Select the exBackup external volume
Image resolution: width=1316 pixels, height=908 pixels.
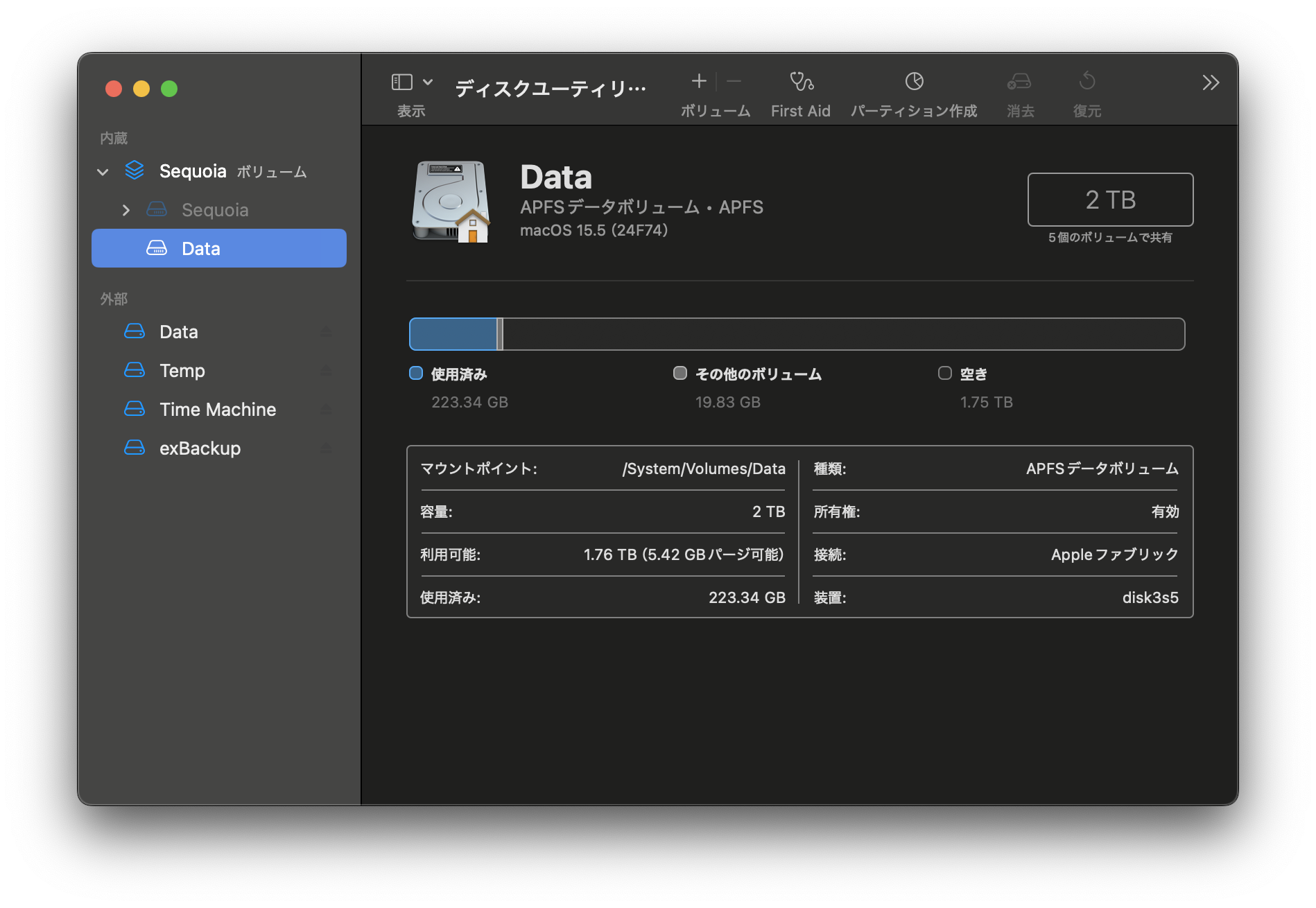[x=200, y=448]
